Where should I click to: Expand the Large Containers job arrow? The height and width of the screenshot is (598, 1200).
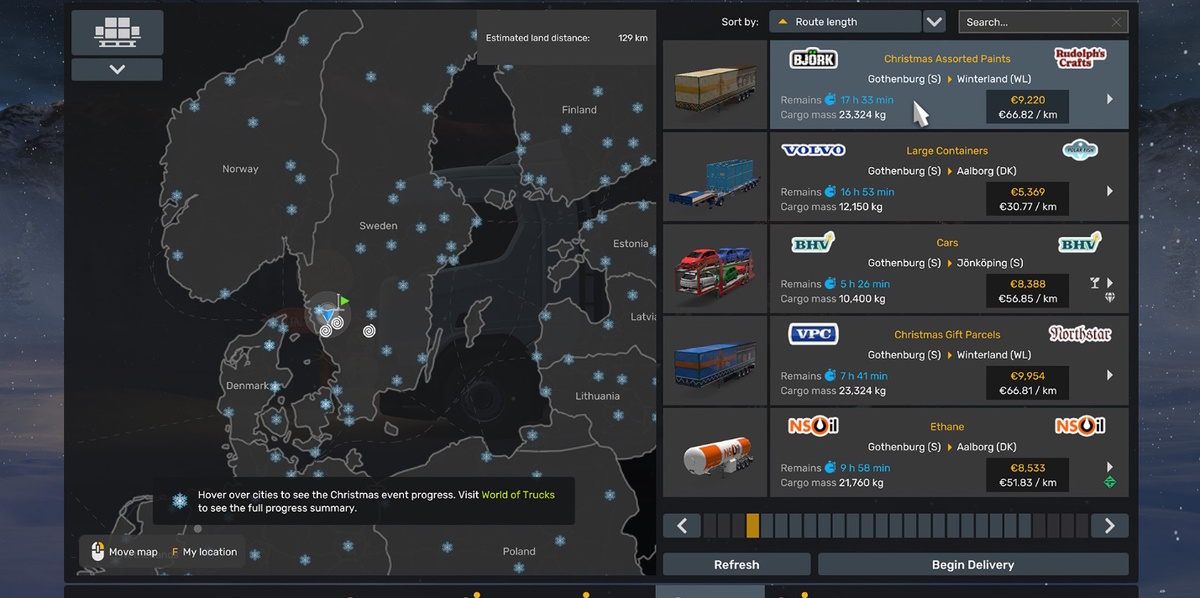1110,191
